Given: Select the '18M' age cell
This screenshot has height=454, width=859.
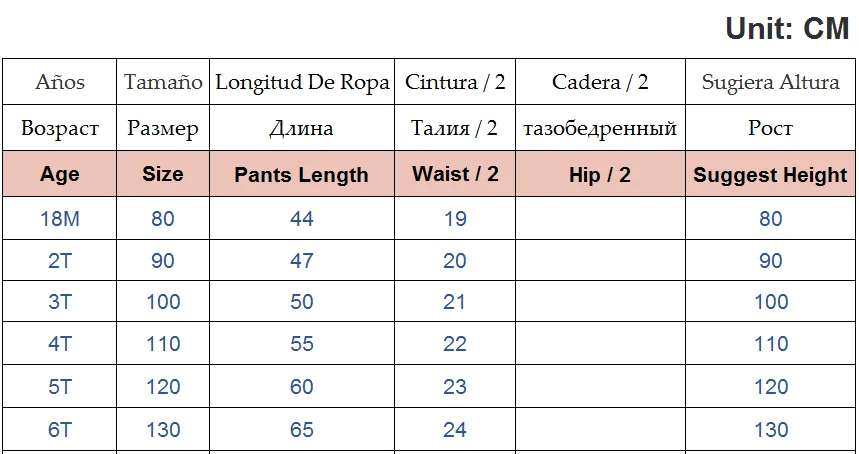Looking at the screenshot, I should coord(60,218).
